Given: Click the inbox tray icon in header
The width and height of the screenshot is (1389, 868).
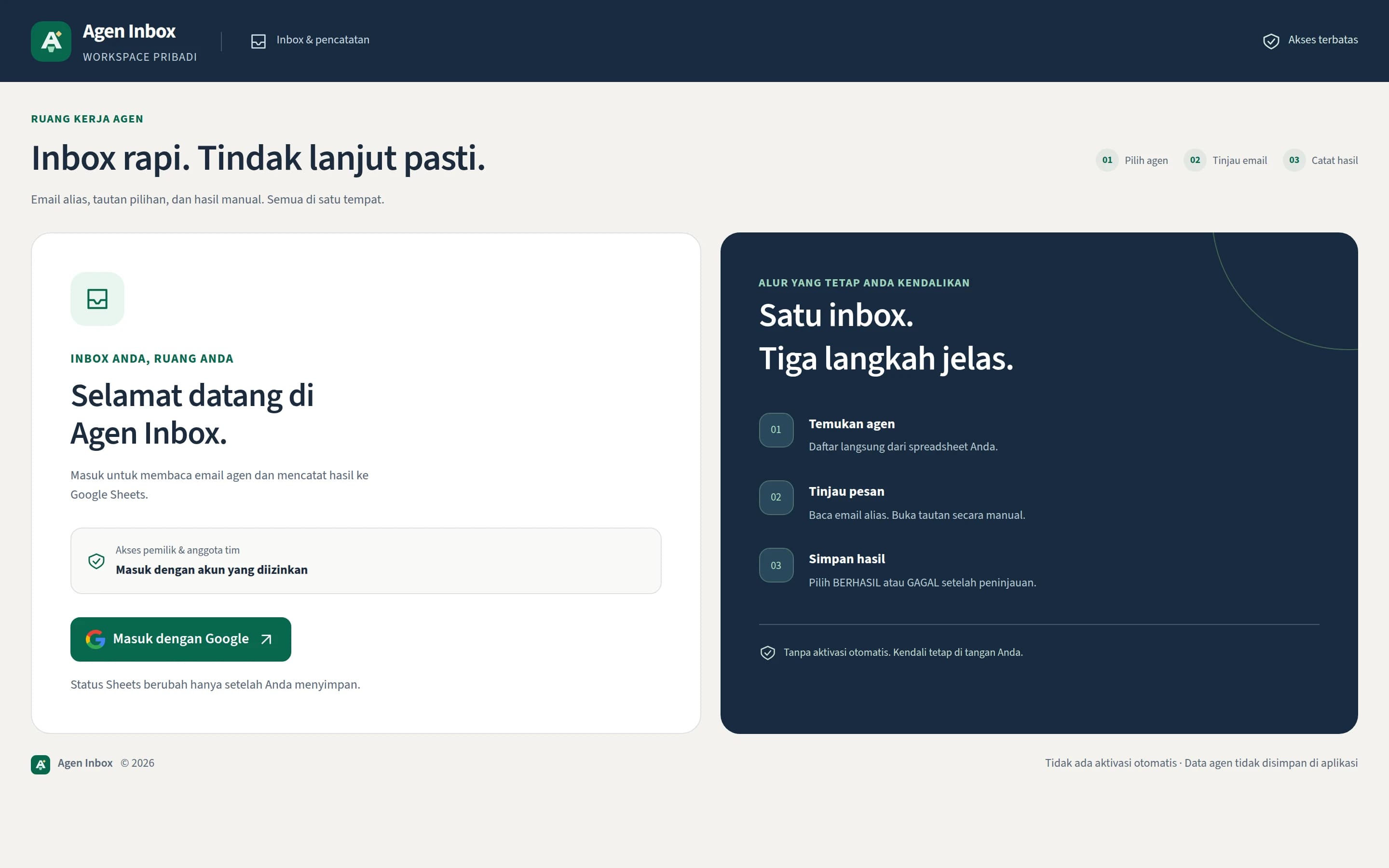Looking at the screenshot, I should click(259, 41).
